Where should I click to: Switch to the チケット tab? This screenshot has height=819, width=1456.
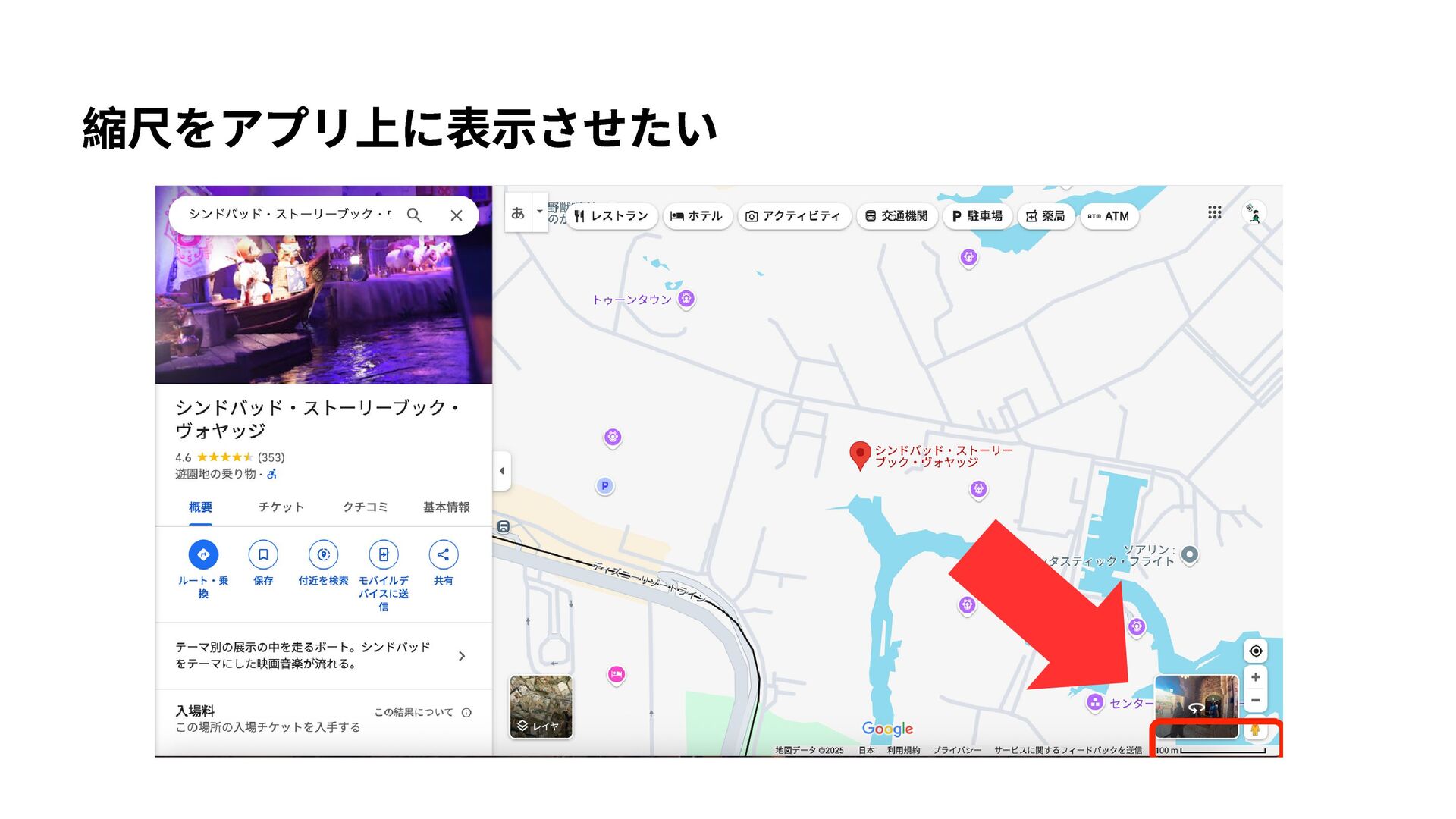point(281,507)
